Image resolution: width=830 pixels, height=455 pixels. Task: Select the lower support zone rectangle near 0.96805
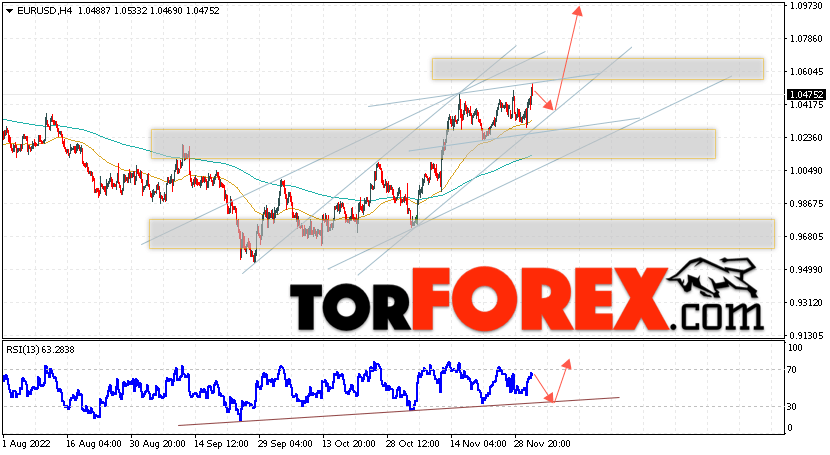pyautogui.click(x=462, y=234)
